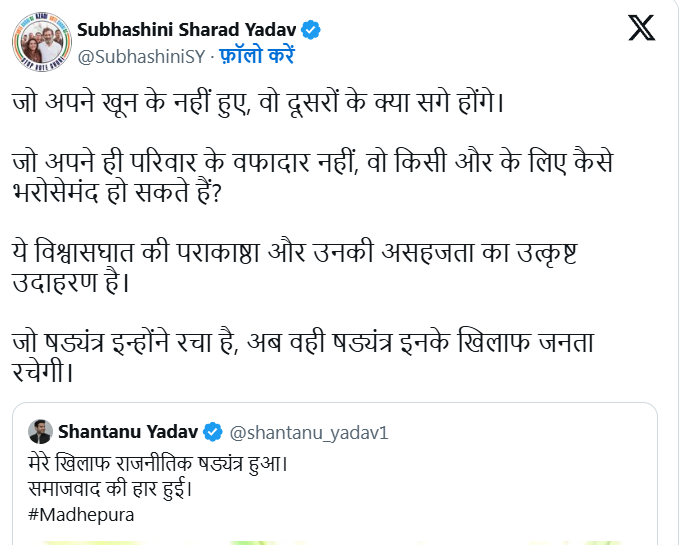
Task: Click verified badge beside Subhashini Sharad Yadav
Action: point(312,31)
